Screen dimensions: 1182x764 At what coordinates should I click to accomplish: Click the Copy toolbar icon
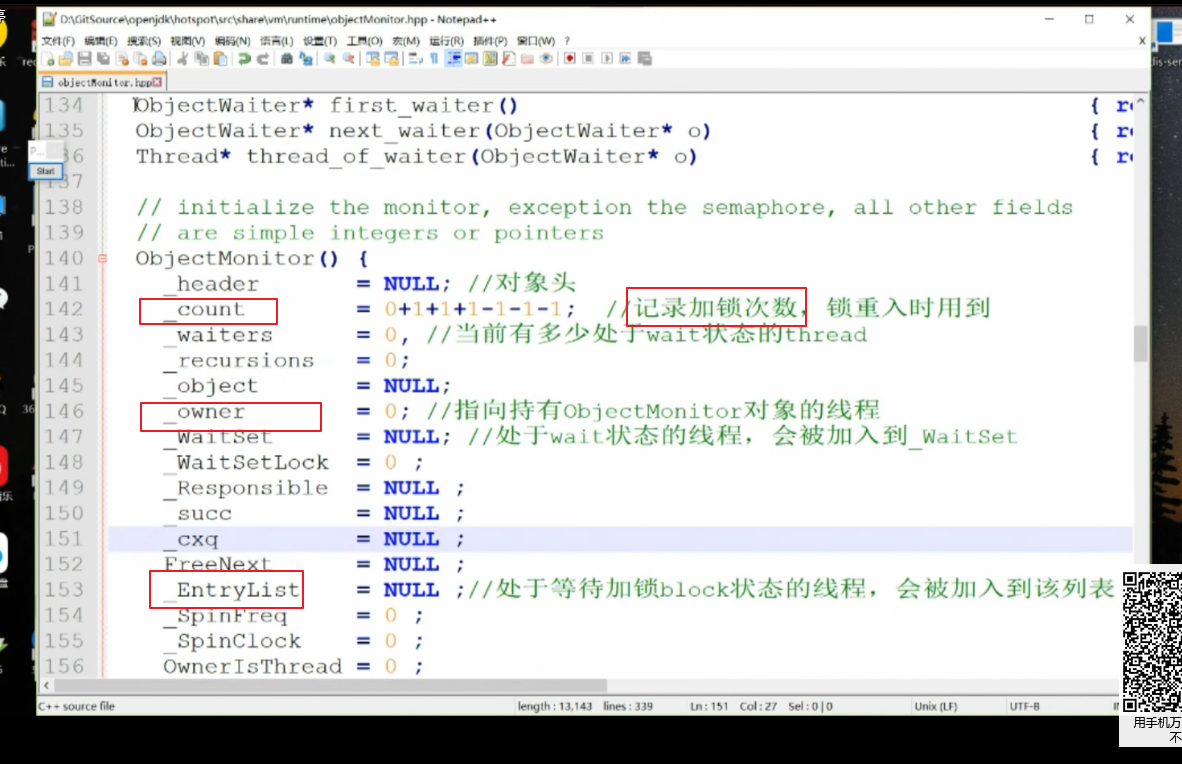tap(201, 59)
